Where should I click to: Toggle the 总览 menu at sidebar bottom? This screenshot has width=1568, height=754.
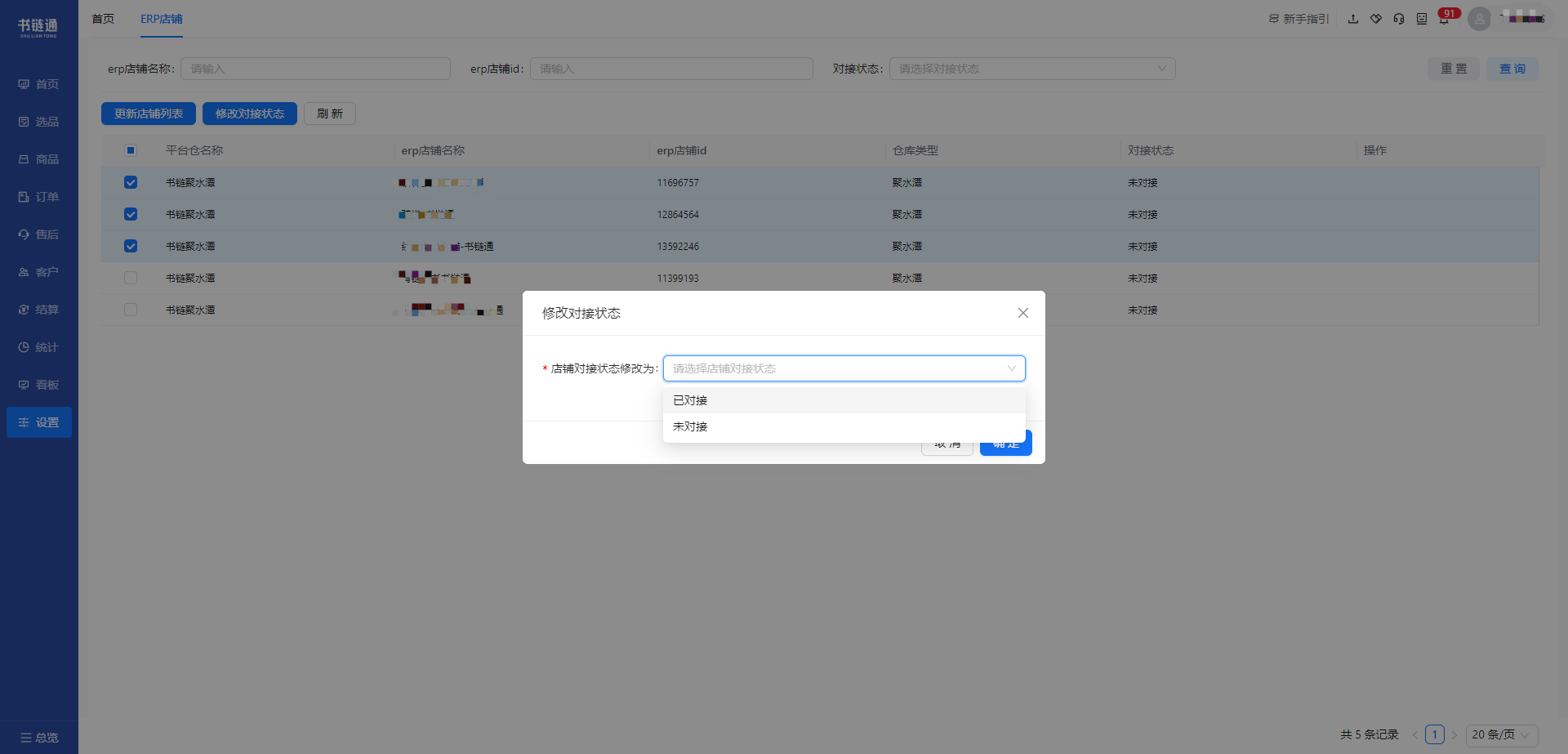[39, 738]
